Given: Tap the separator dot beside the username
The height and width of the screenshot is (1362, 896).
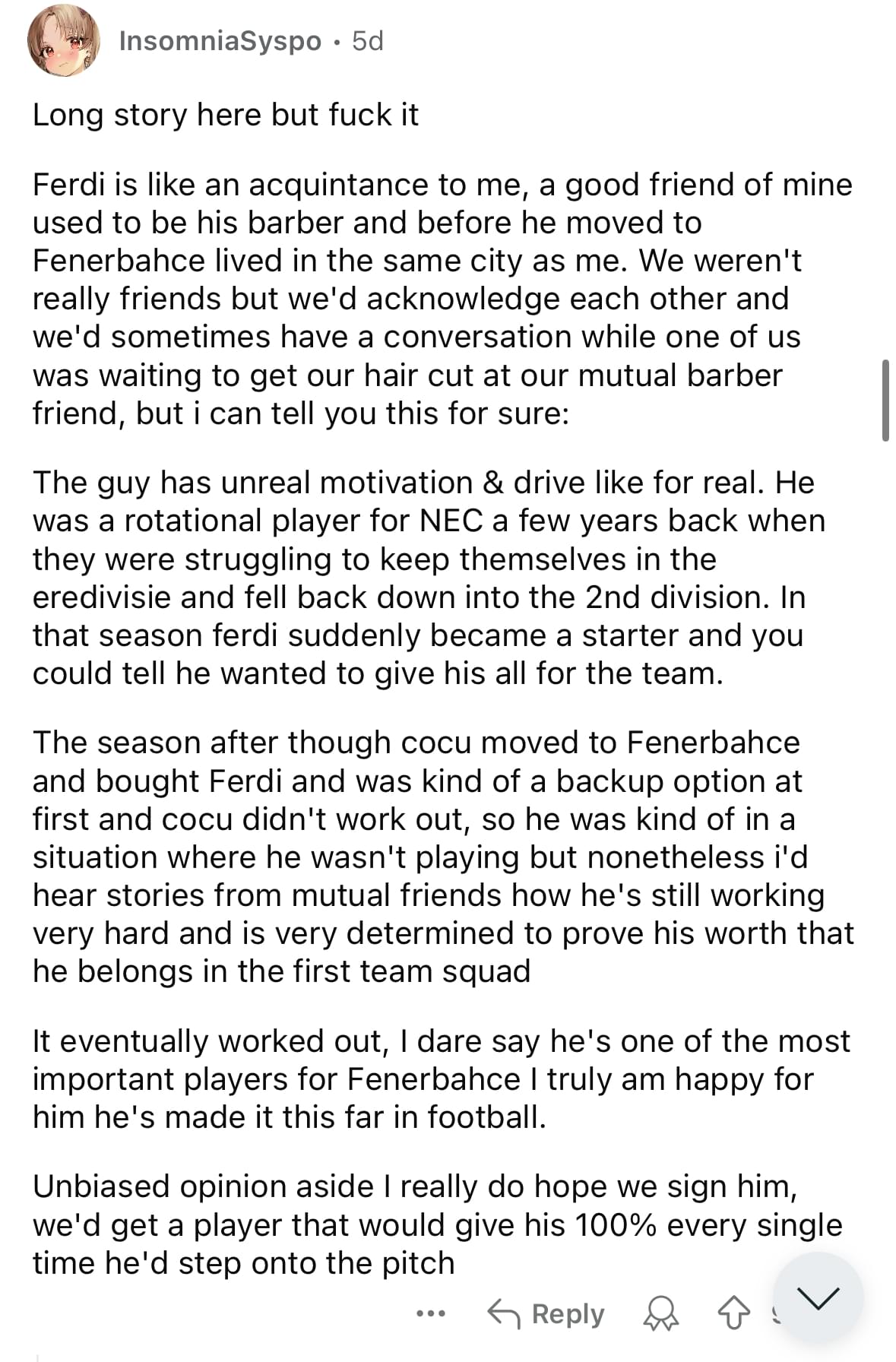Looking at the screenshot, I should pos(337,42).
